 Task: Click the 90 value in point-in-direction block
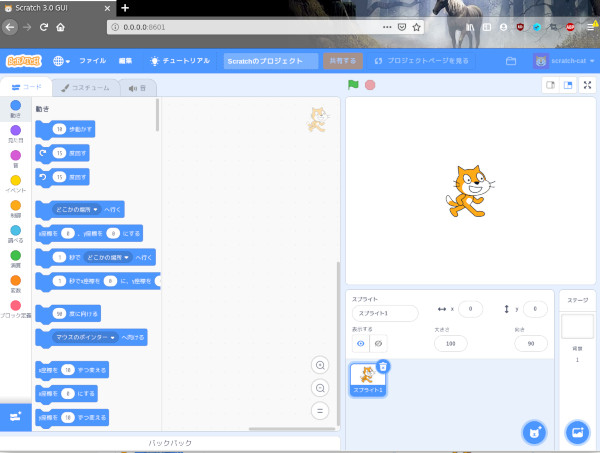pyautogui.click(x=59, y=314)
